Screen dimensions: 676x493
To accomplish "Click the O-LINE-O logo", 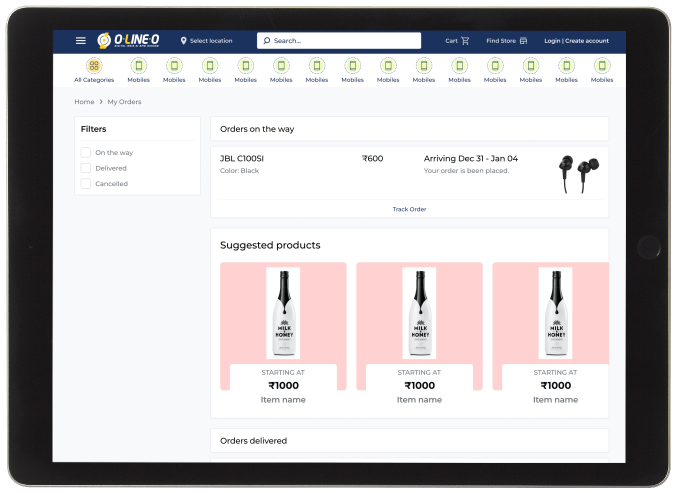I will click(128, 41).
